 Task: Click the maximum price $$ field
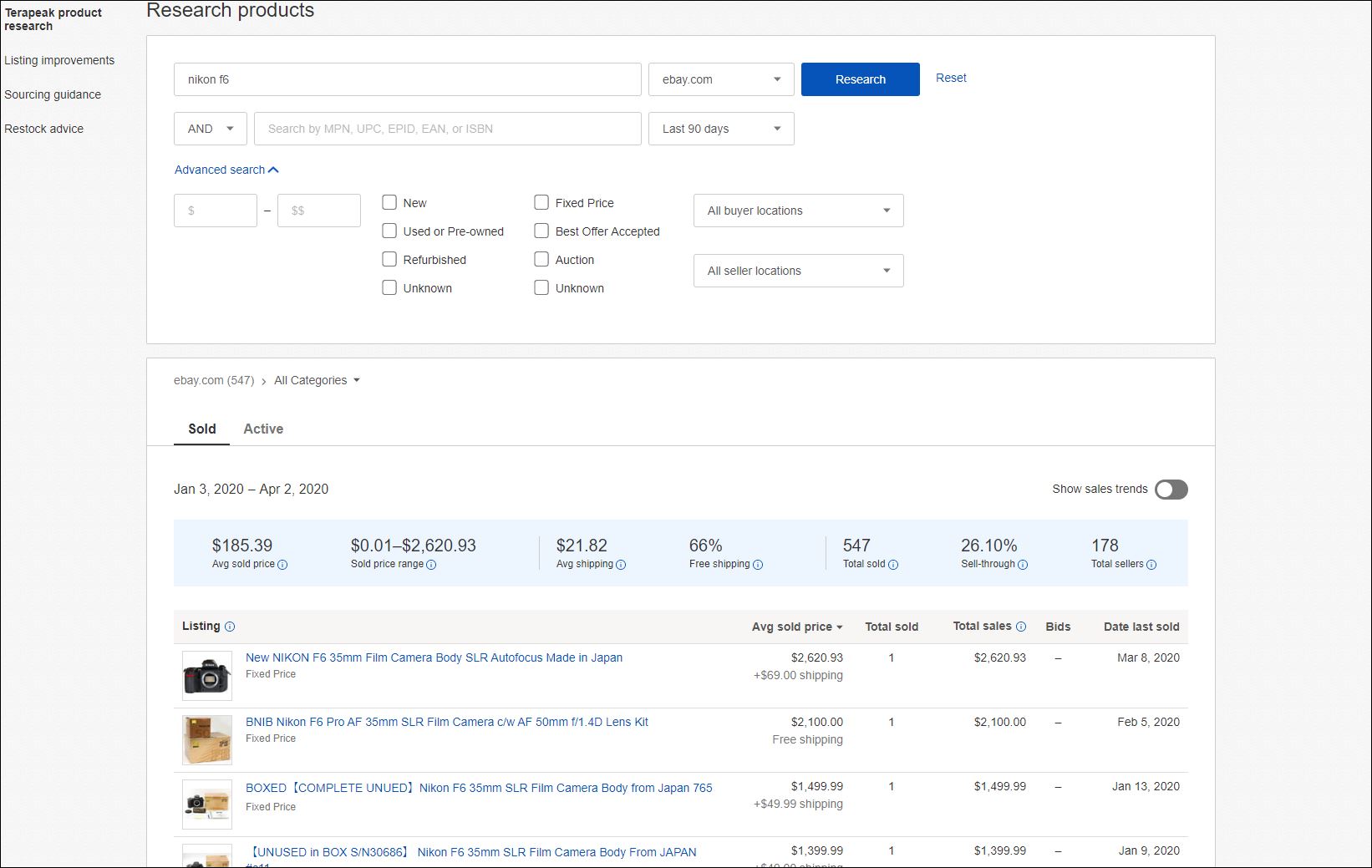click(319, 211)
